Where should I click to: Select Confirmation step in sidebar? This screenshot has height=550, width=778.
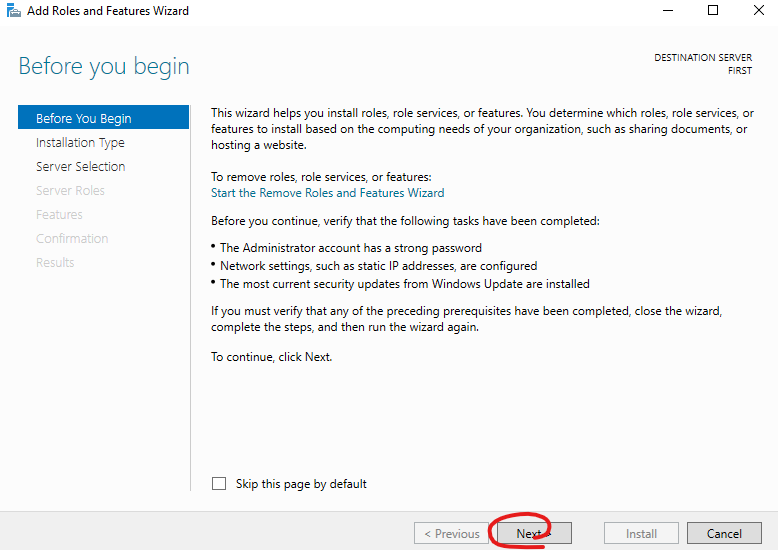72,238
